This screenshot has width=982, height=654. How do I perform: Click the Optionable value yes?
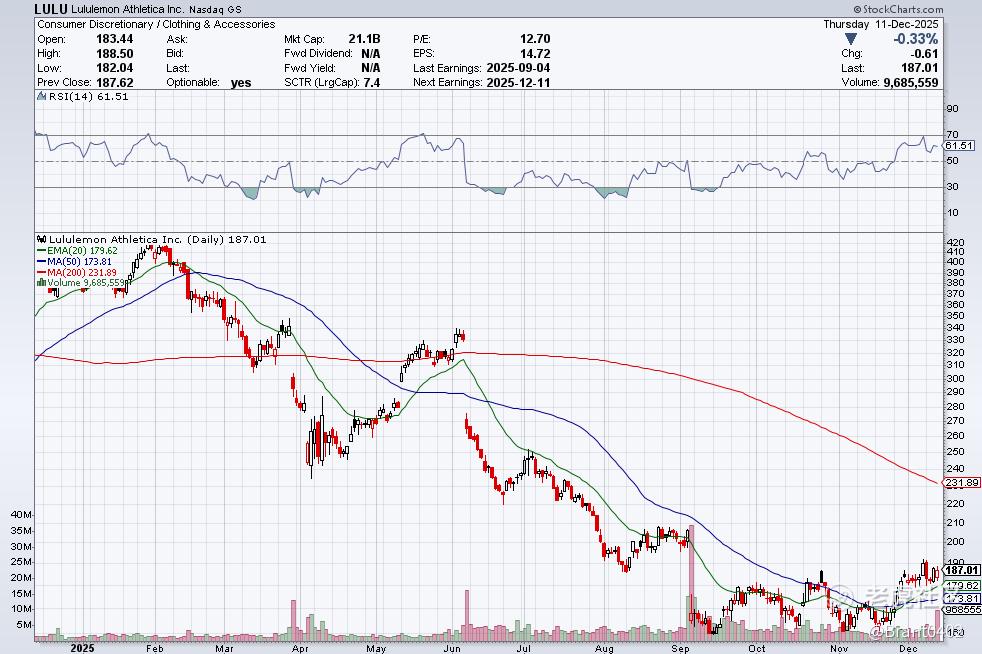[x=241, y=83]
